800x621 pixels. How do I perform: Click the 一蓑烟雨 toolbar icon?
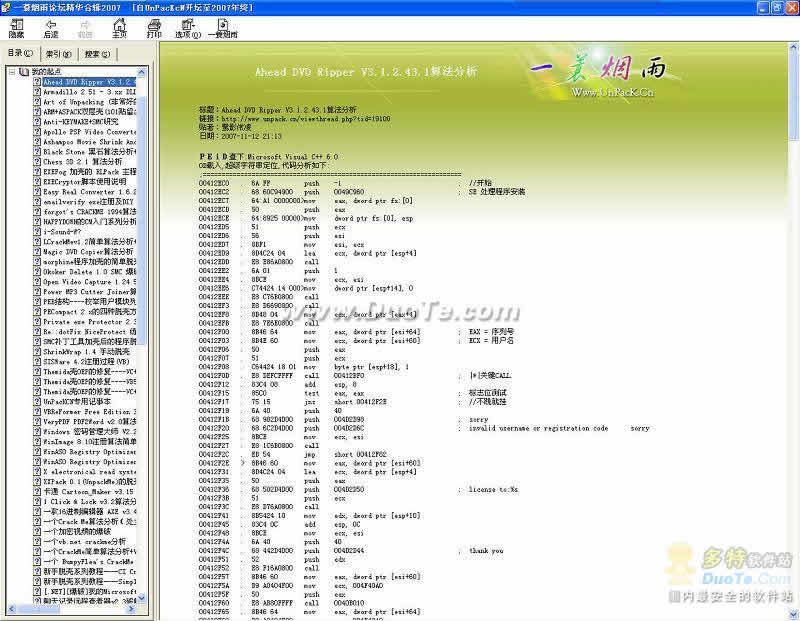(x=223, y=29)
